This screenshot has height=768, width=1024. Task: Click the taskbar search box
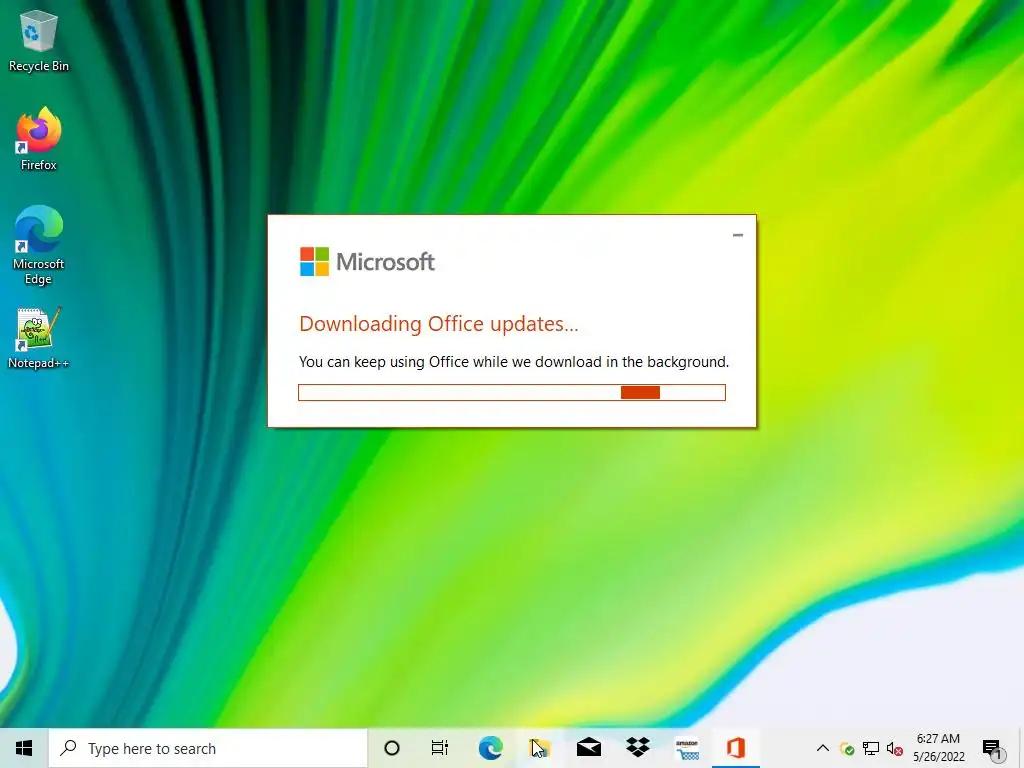208,748
